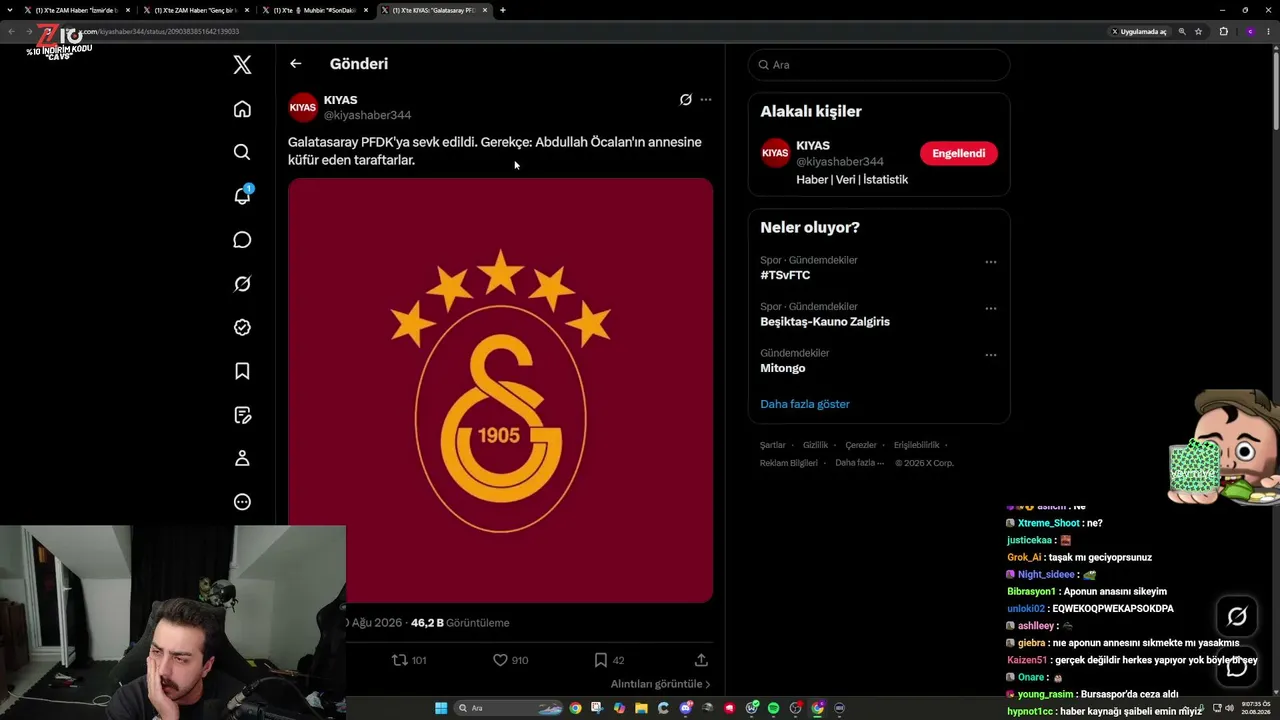Switch to the ZAM Haber "İzmir'de" tab
1280x720 pixels.
[77, 10]
